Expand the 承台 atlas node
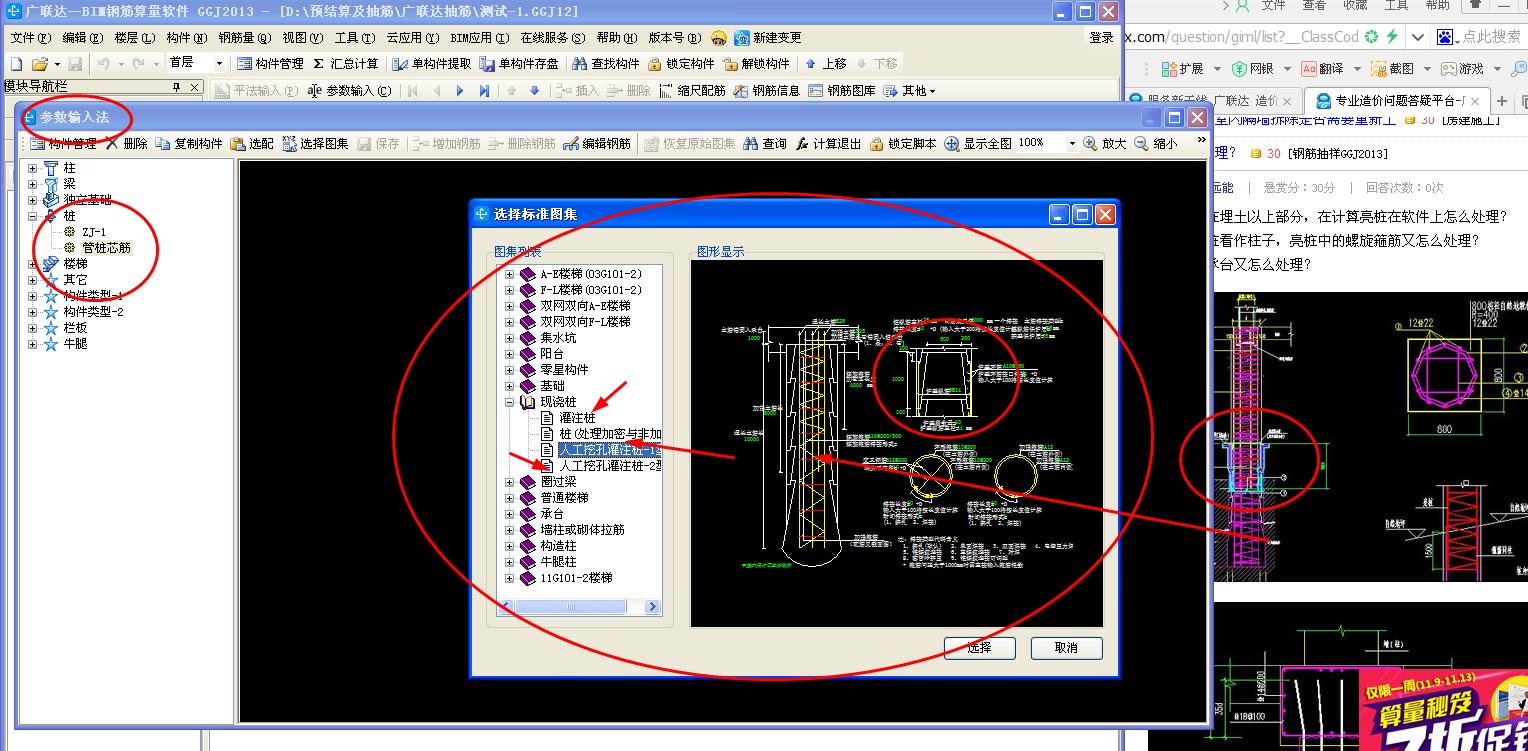The image size is (1528, 751). (x=510, y=514)
